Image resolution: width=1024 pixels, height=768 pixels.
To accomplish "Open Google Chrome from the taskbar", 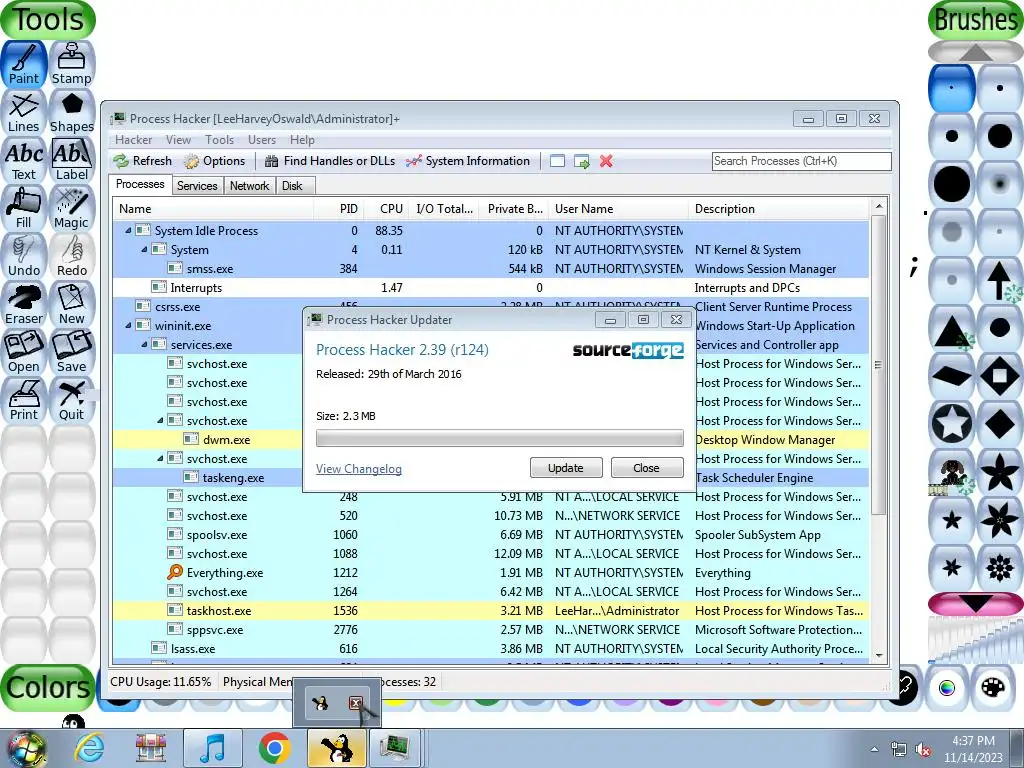I will point(274,747).
